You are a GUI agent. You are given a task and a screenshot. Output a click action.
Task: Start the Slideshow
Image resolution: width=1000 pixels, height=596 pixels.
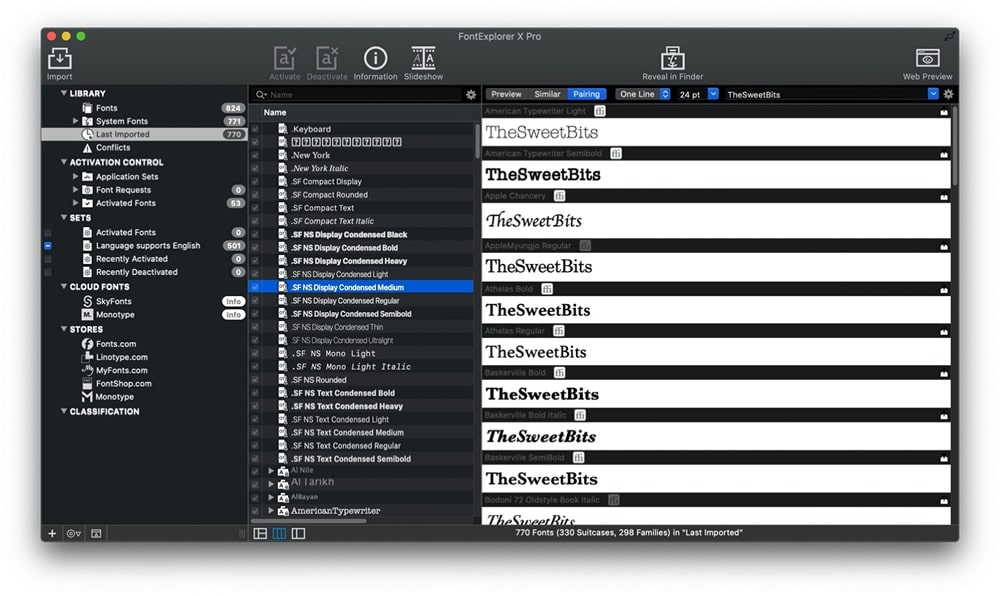423,58
